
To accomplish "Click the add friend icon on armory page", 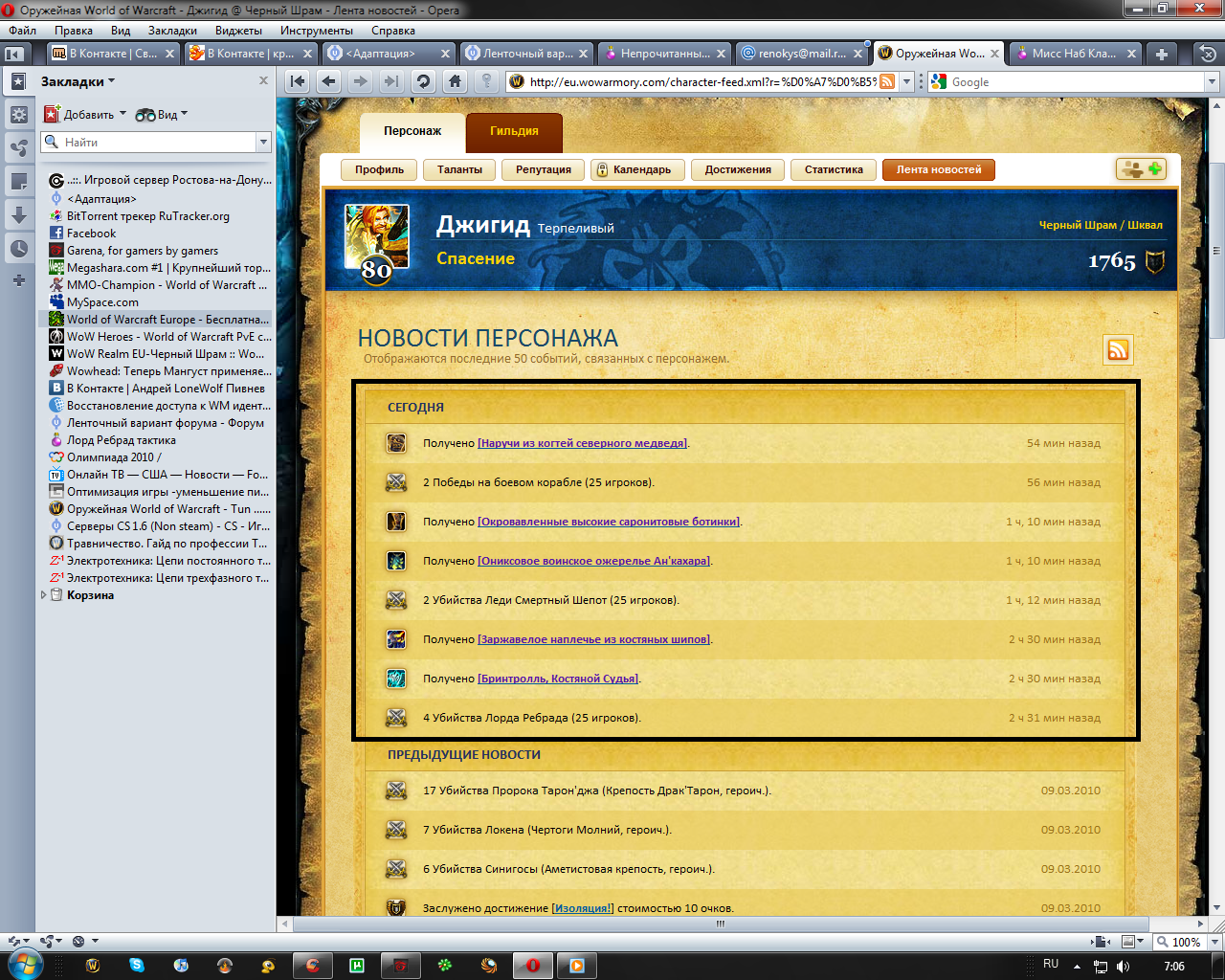I will pyautogui.click(x=1141, y=169).
